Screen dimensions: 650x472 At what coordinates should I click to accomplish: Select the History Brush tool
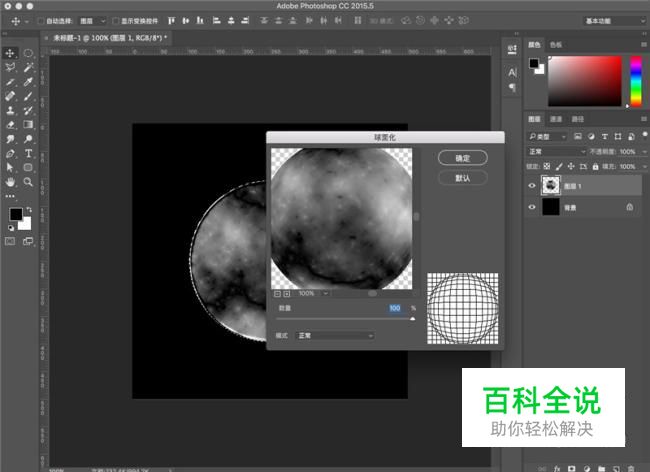[28, 110]
